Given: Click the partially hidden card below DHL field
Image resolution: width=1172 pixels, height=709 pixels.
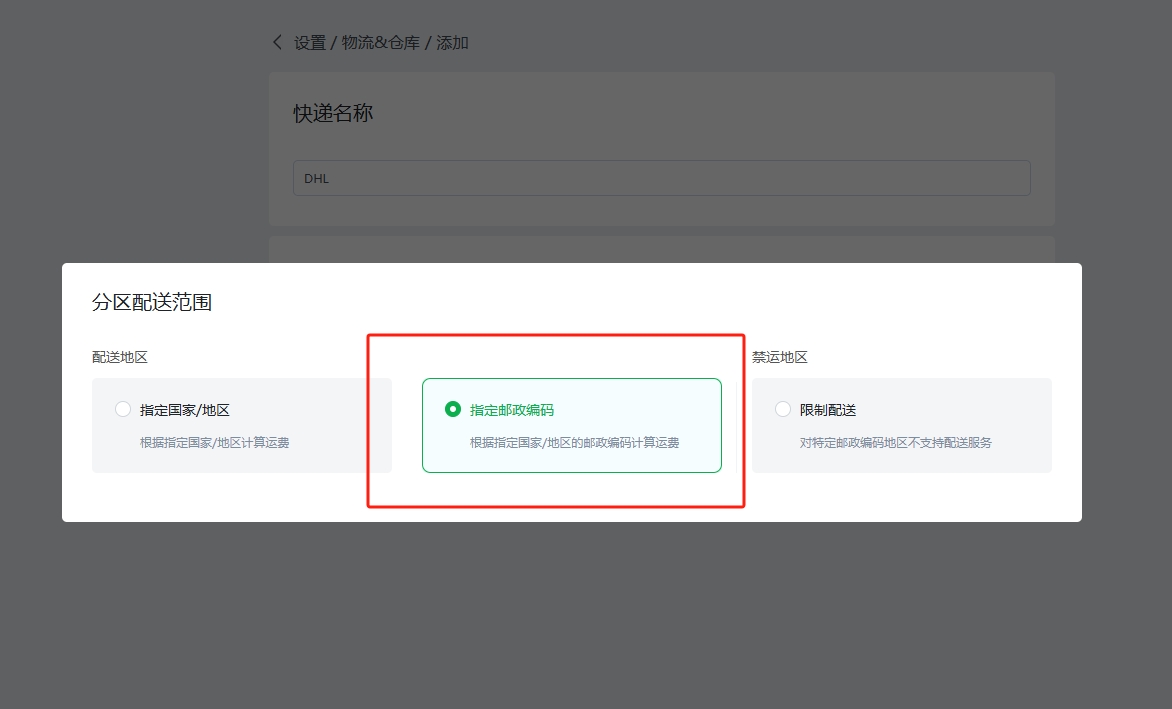Looking at the screenshot, I should (x=661, y=249).
